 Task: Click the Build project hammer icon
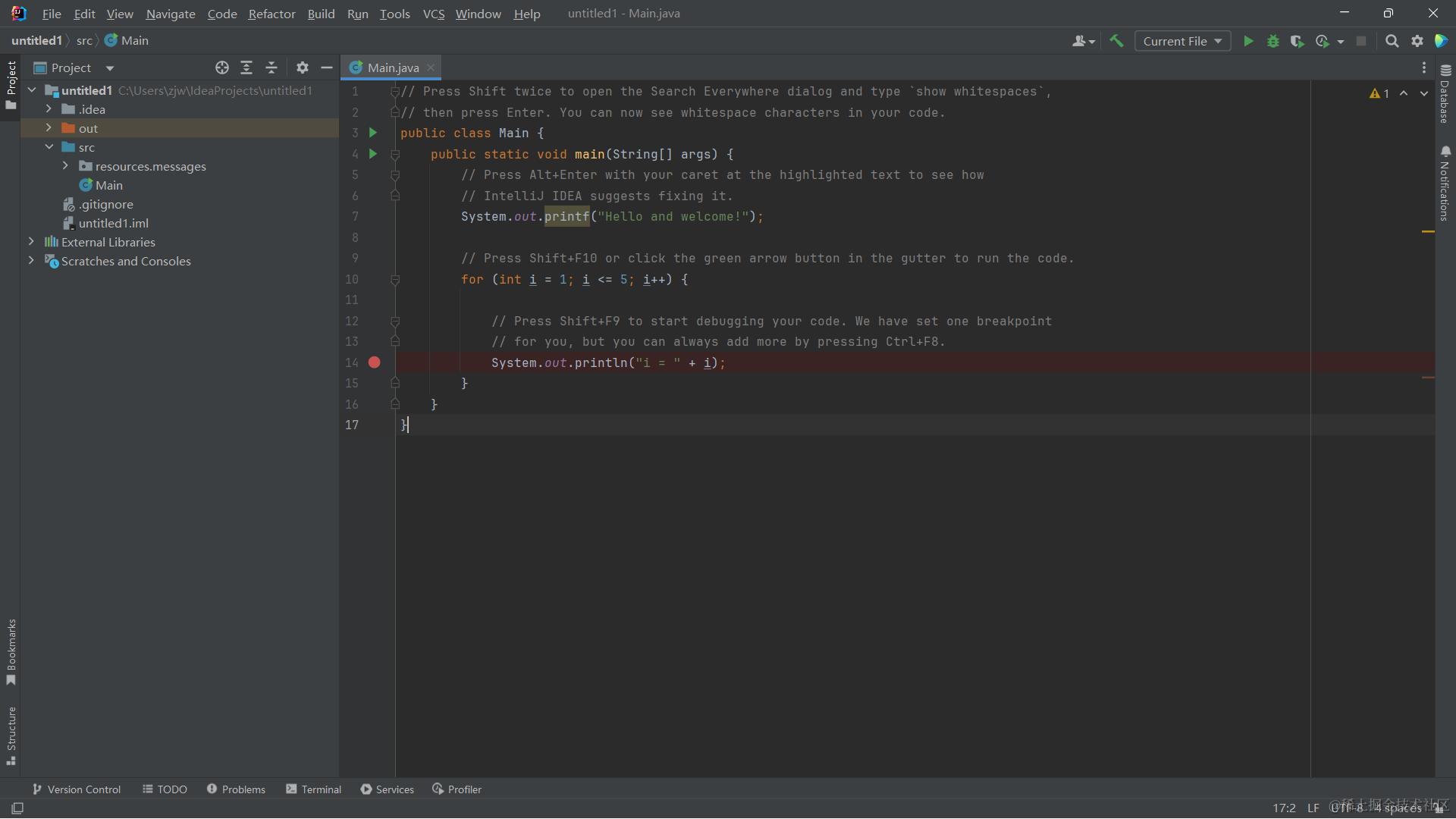1116,41
